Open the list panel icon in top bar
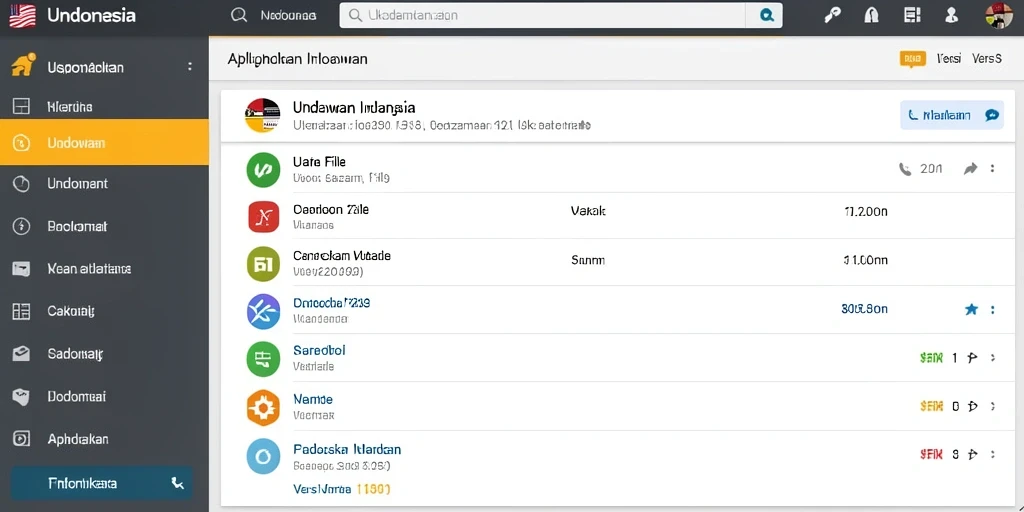The height and width of the screenshot is (512, 1024). (x=912, y=15)
